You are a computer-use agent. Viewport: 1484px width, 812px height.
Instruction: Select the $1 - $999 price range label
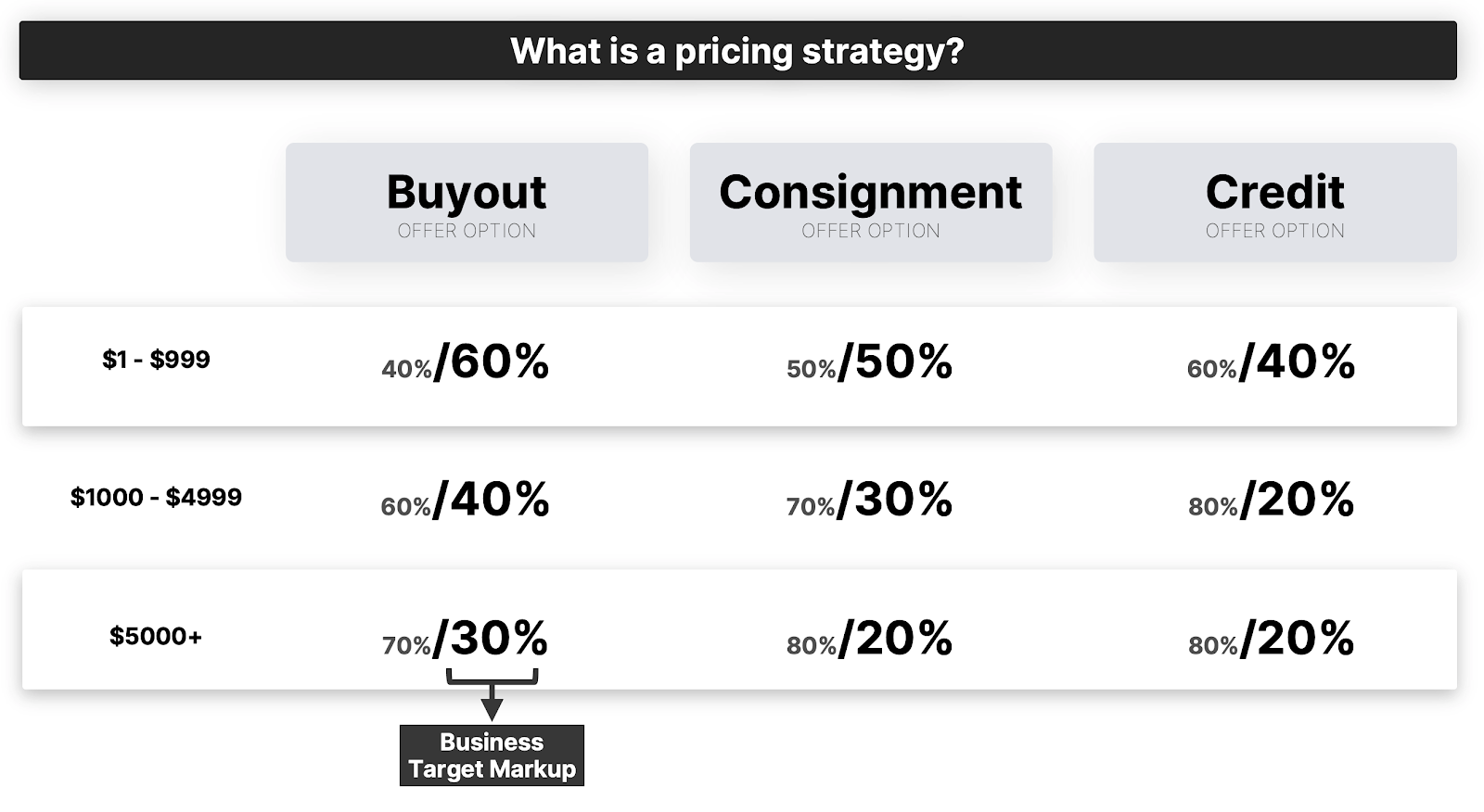[156, 360]
